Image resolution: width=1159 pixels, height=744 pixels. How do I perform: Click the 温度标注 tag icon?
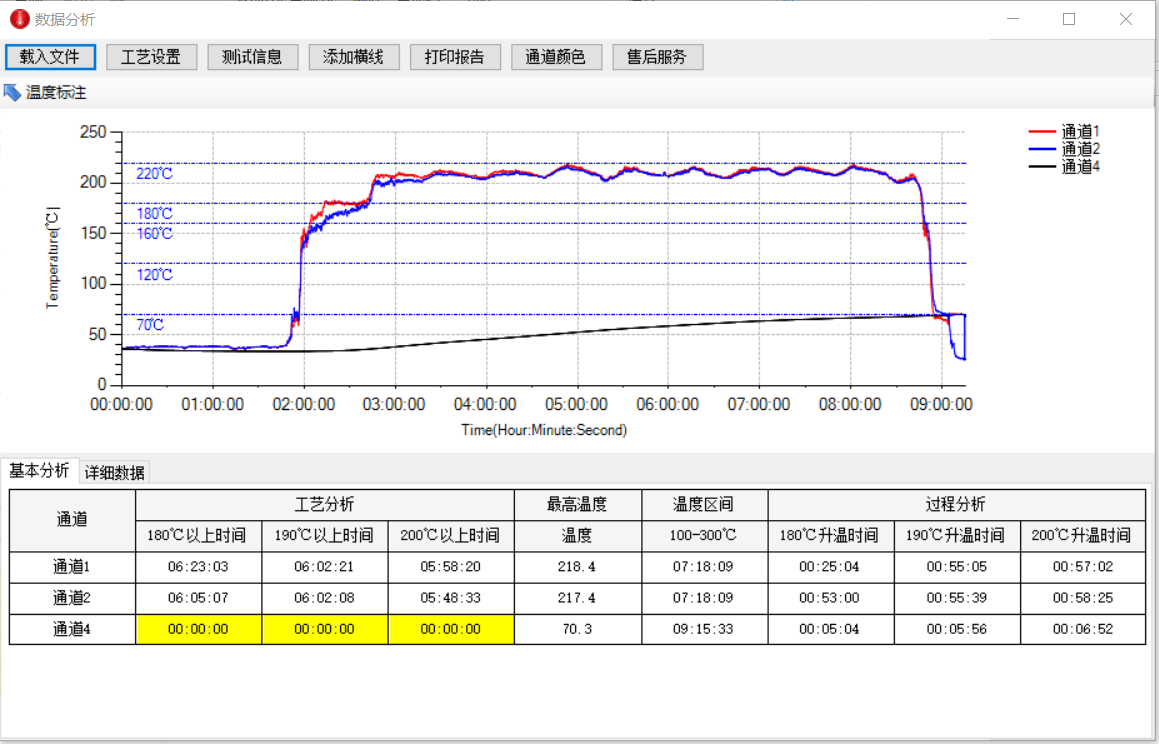click(x=12, y=93)
